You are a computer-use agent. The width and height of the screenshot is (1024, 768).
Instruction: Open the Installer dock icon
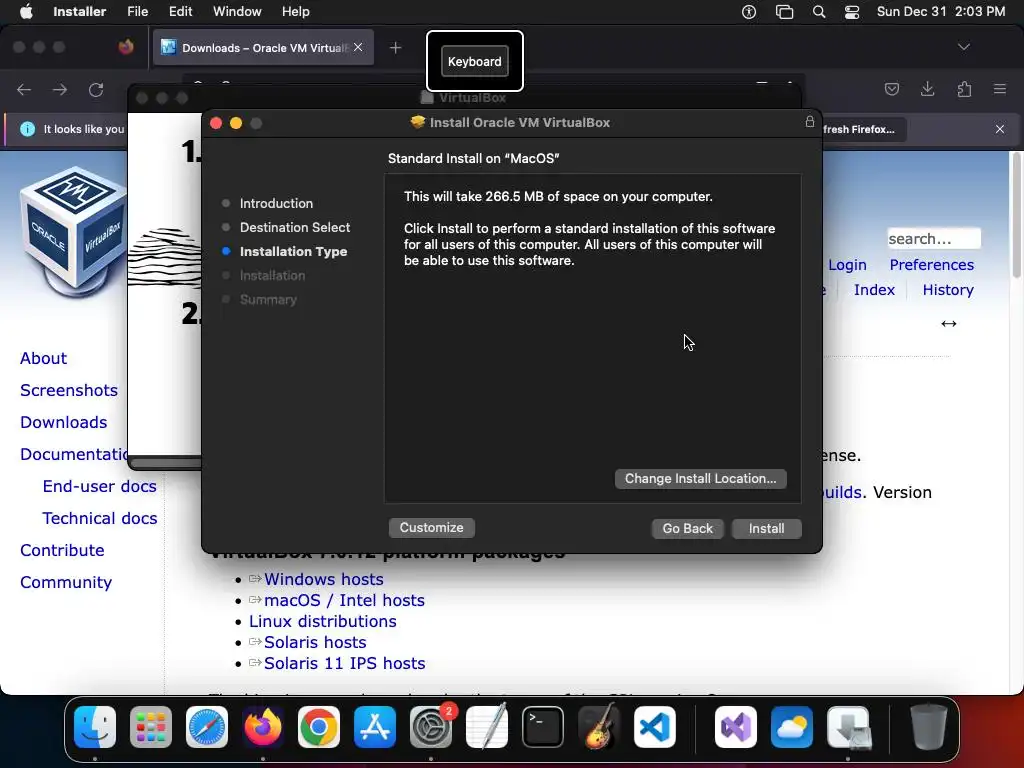(x=848, y=727)
